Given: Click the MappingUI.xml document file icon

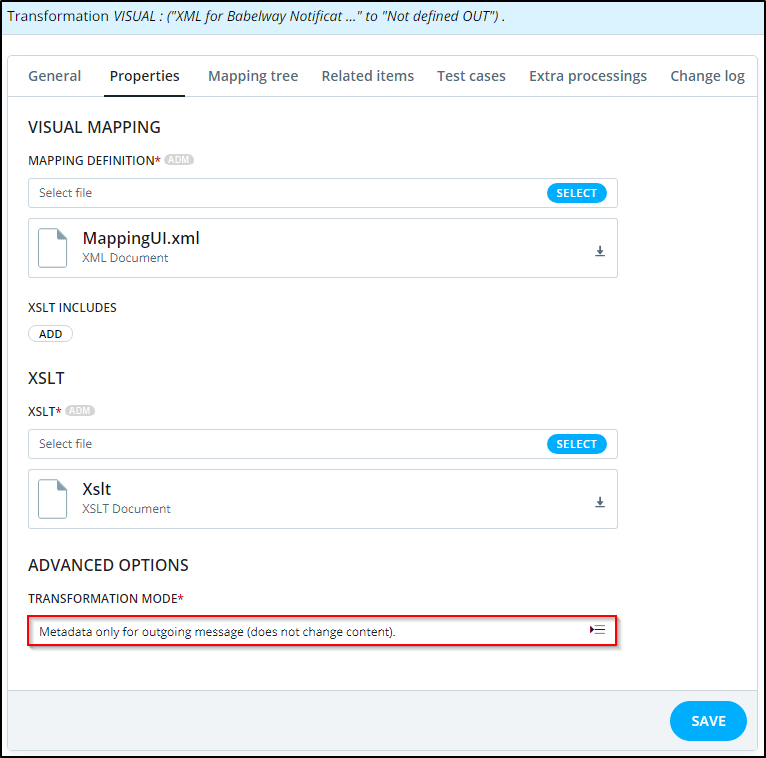Looking at the screenshot, I should pyautogui.click(x=53, y=248).
